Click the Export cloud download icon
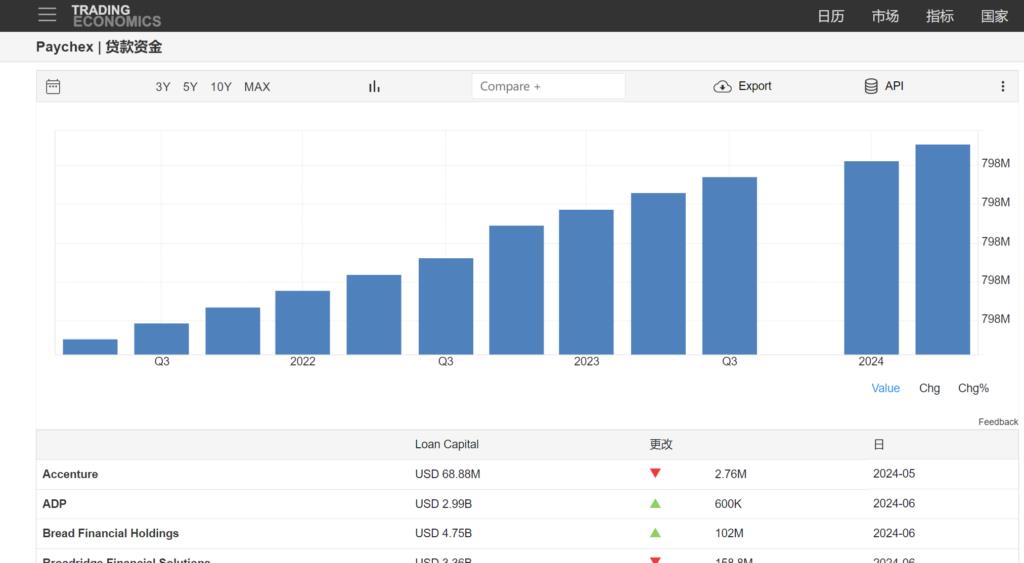 tap(722, 86)
